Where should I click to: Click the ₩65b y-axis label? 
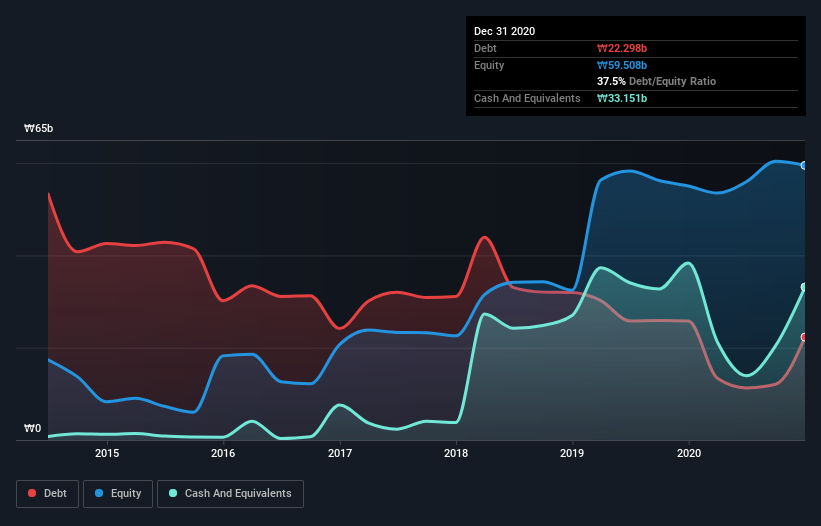38,128
